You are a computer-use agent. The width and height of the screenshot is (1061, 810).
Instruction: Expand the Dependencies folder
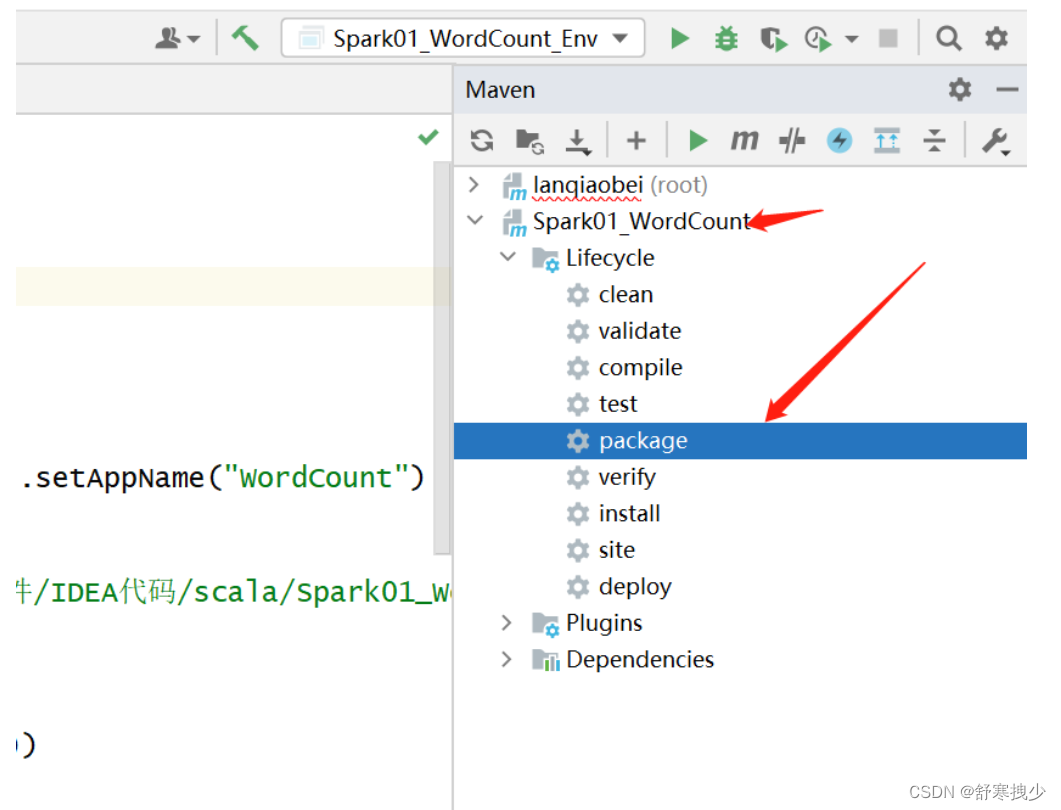506,659
